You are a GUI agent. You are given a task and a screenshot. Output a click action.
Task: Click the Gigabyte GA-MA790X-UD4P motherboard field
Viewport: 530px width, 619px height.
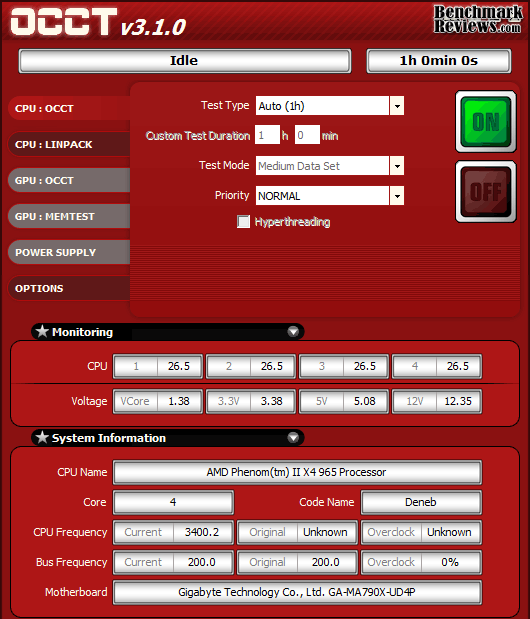tap(297, 592)
